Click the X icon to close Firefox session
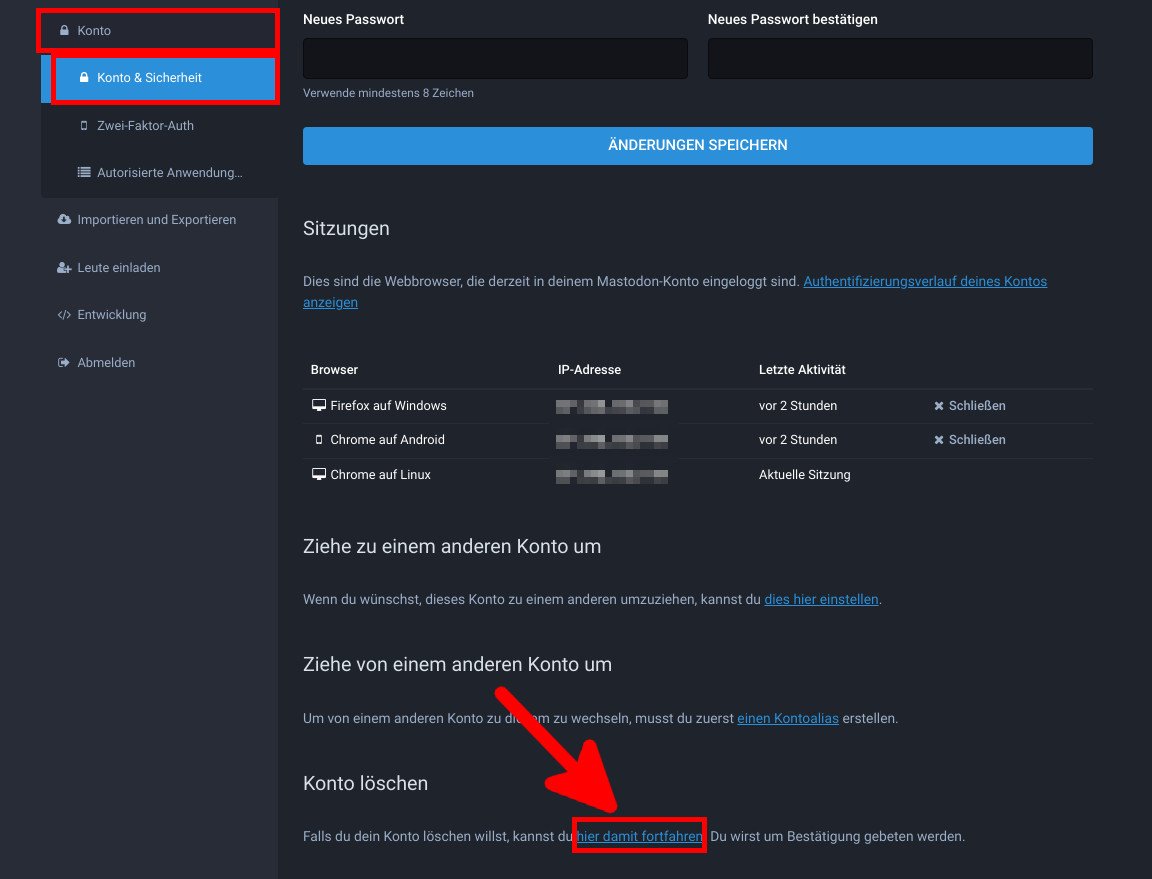The height and width of the screenshot is (879, 1152). coord(939,406)
